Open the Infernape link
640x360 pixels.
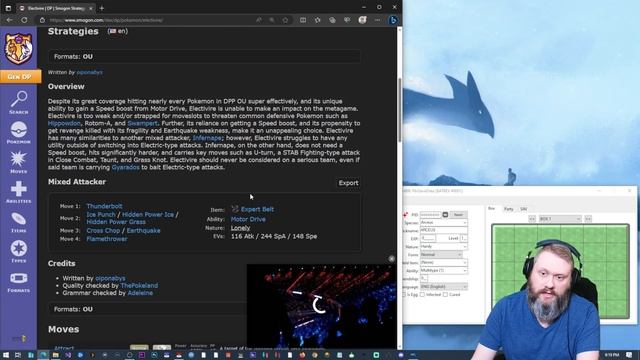pyautogui.click(x=207, y=138)
